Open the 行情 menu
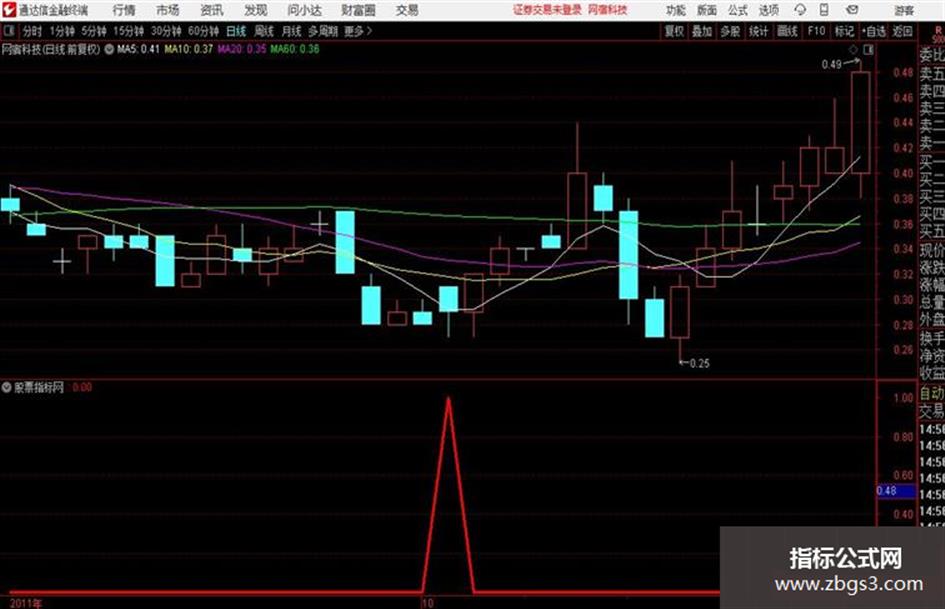 pyautogui.click(x=124, y=10)
